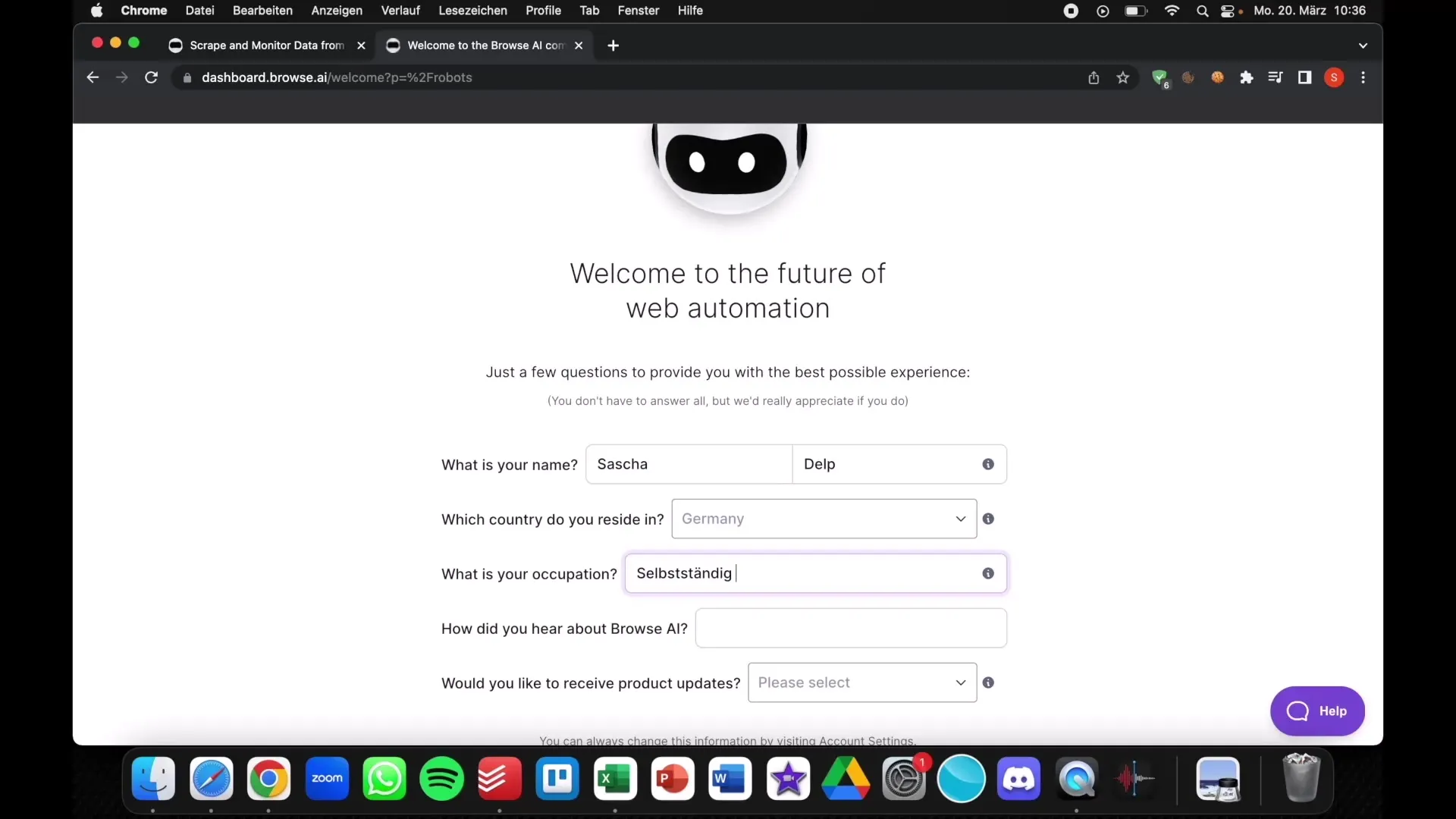This screenshot has width=1456, height=819.
Task: Open the Chrome side panel icon
Action: tap(1304, 77)
